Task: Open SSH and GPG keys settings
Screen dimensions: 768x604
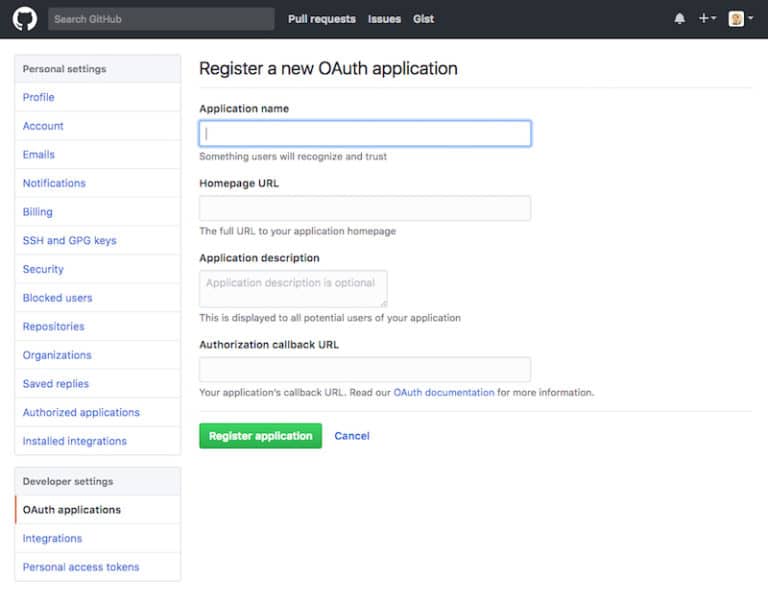Action: tap(98, 241)
